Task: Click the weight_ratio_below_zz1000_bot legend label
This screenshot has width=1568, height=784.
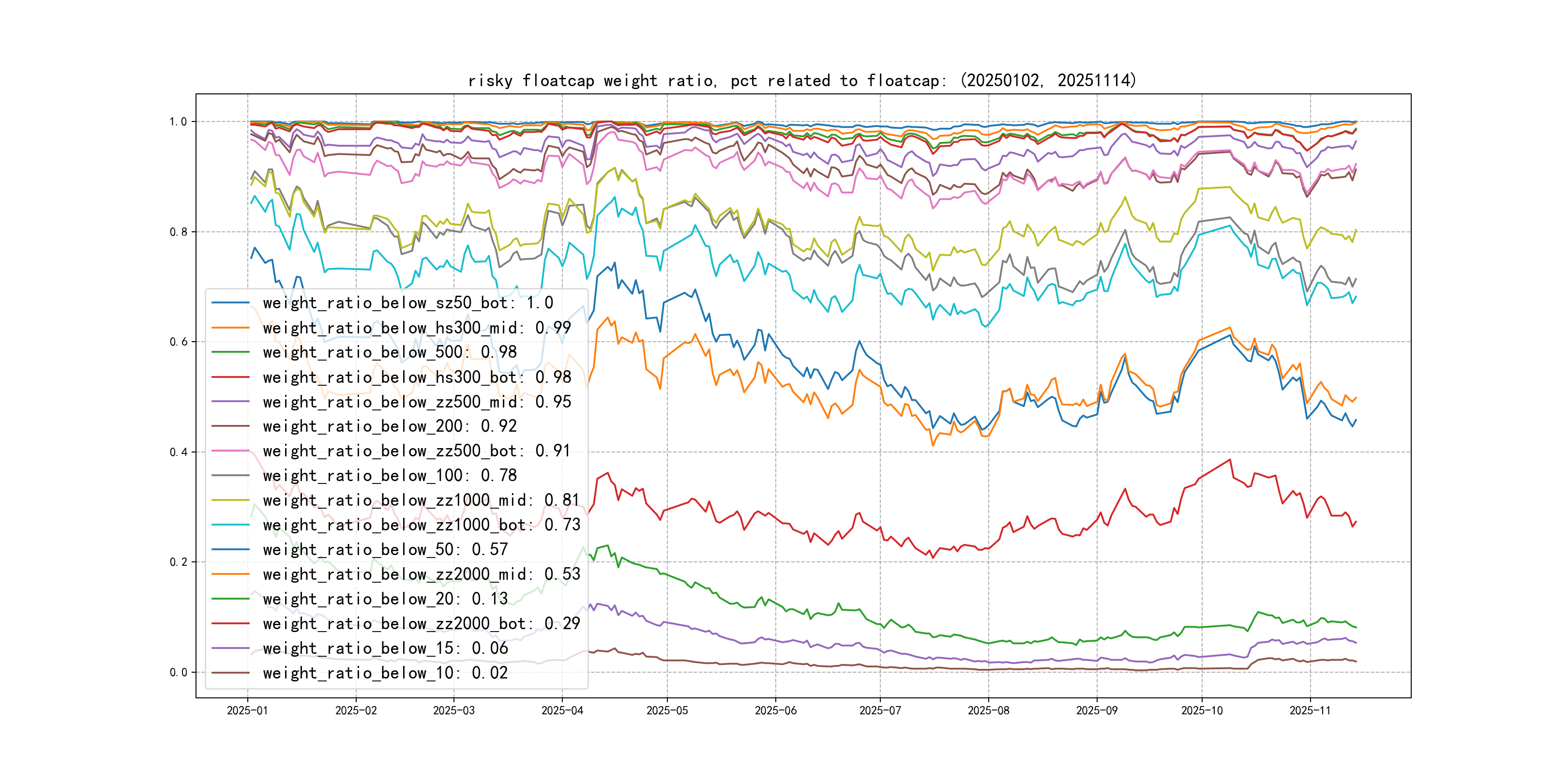Action: click(x=421, y=525)
